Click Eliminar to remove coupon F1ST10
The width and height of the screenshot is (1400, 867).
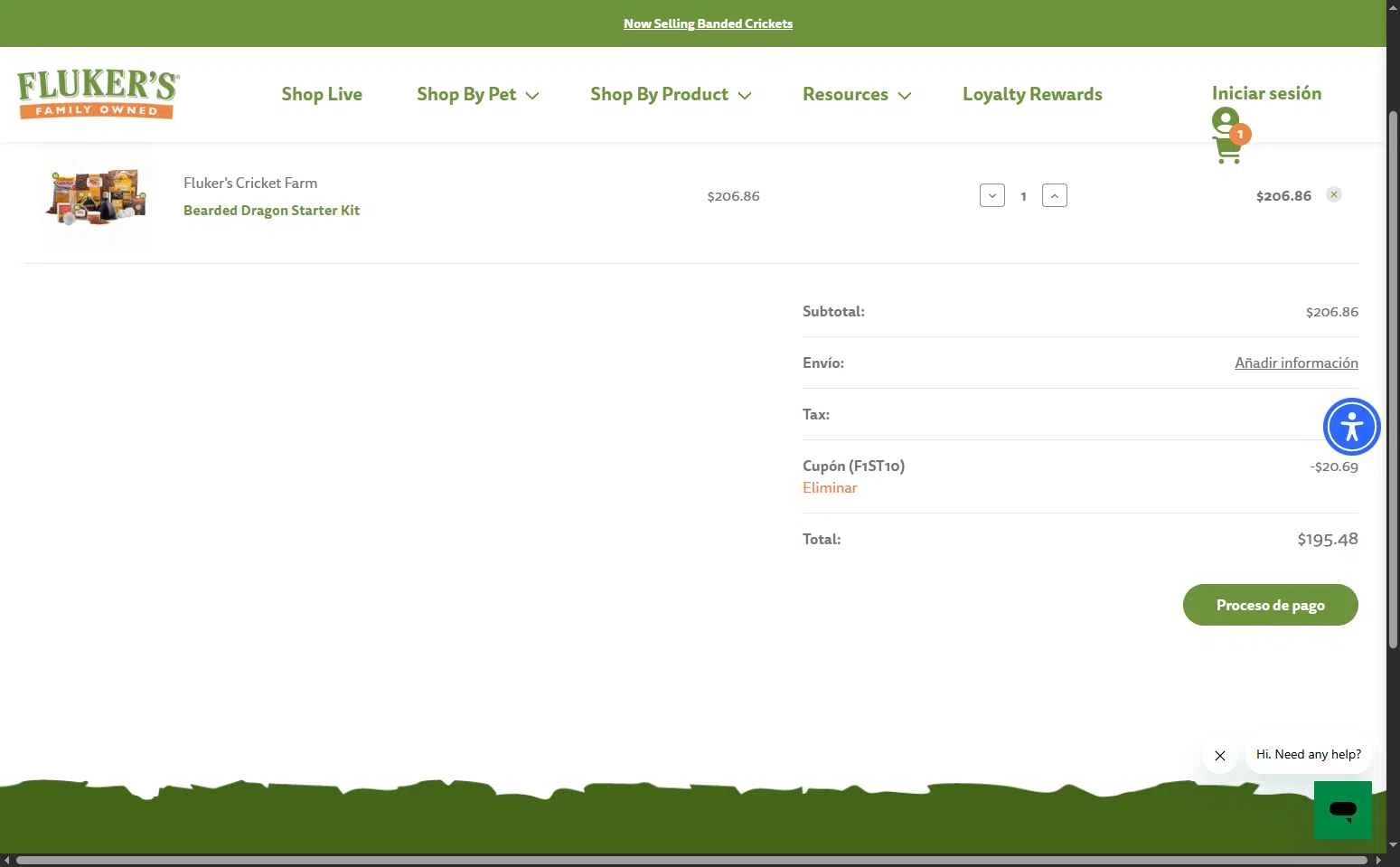(830, 487)
